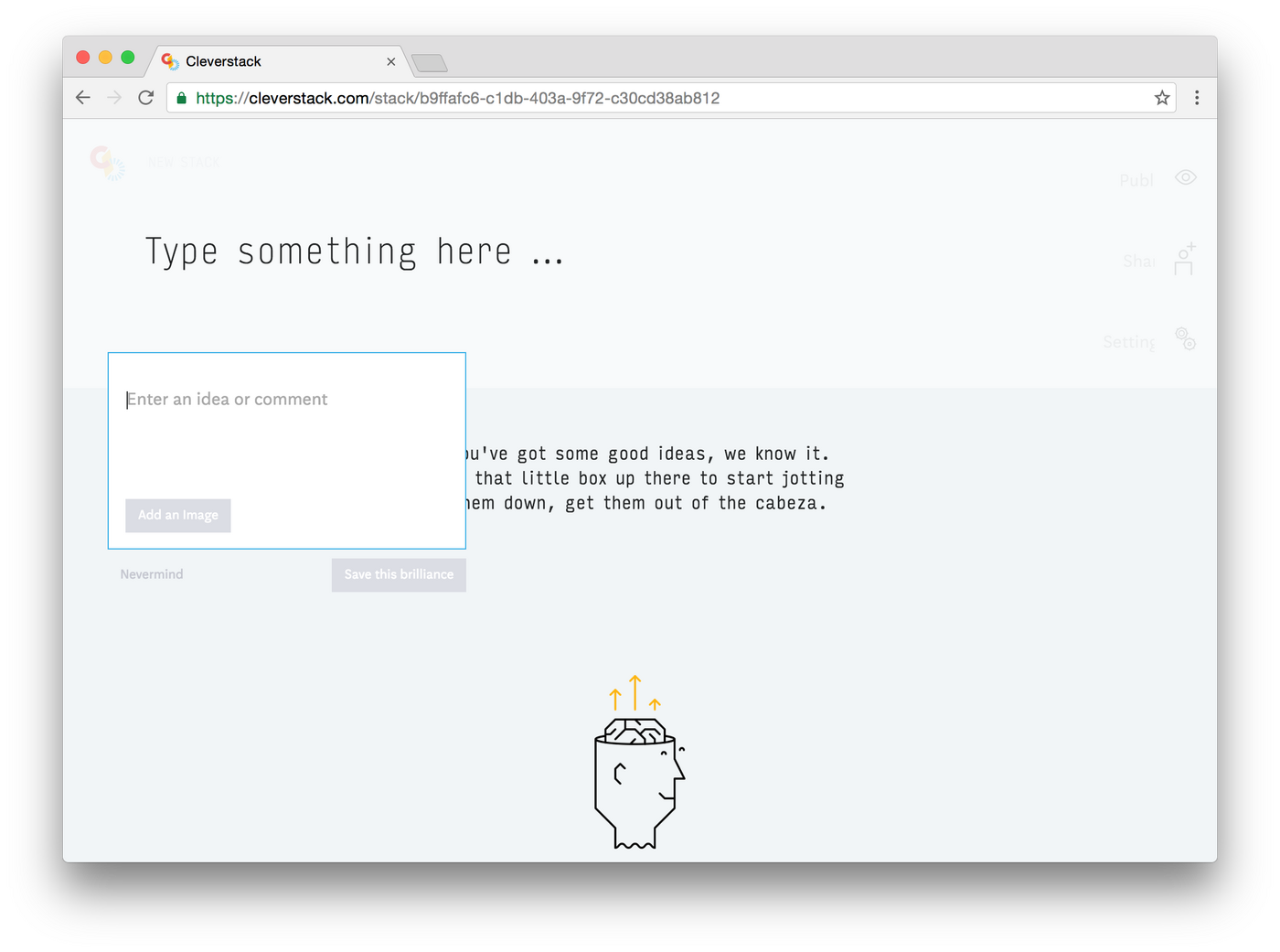Image resolution: width=1280 pixels, height=952 pixels.
Task: Open stack settings with the gears icon
Action: pyautogui.click(x=1186, y=339)
